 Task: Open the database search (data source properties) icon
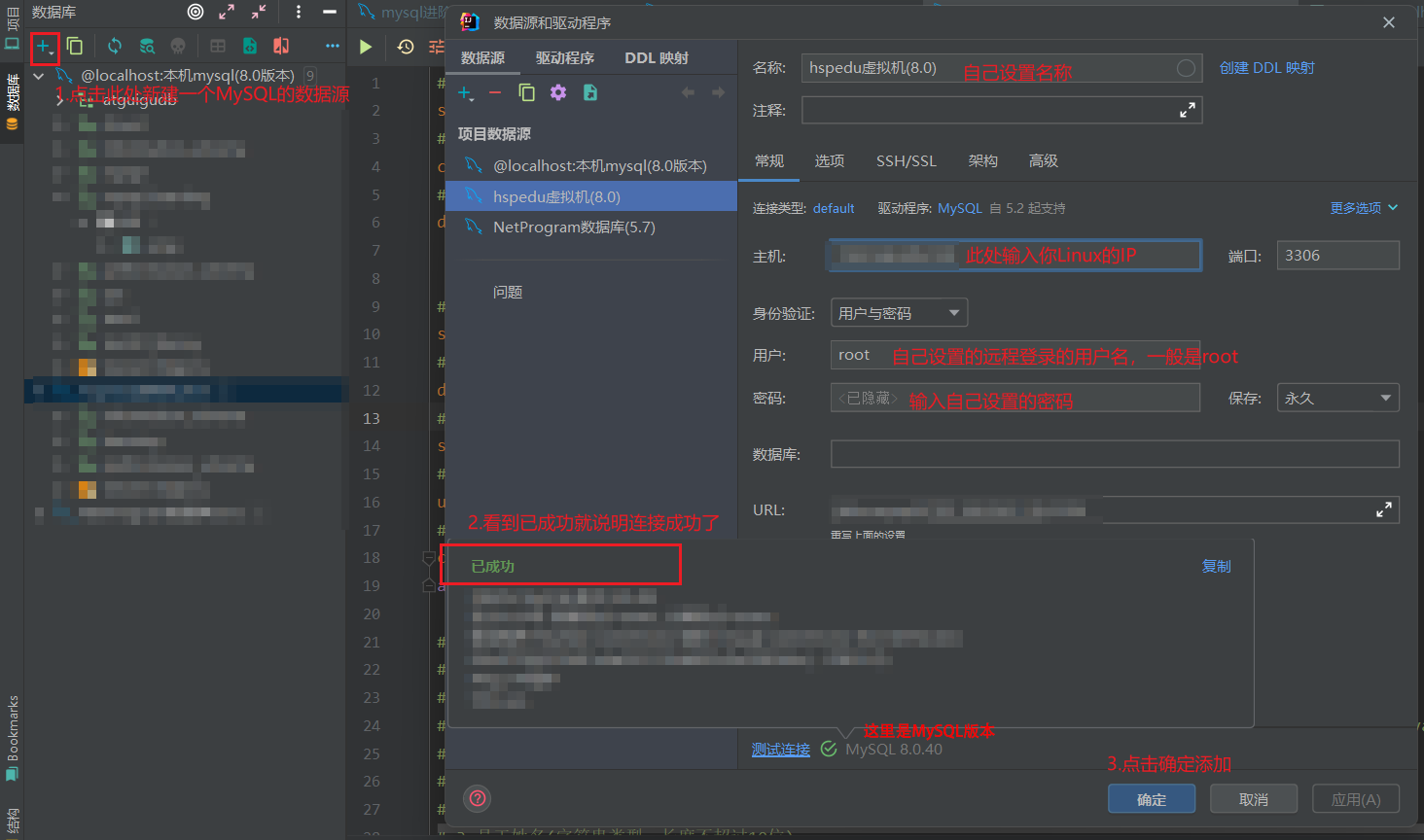click(147, 46)
